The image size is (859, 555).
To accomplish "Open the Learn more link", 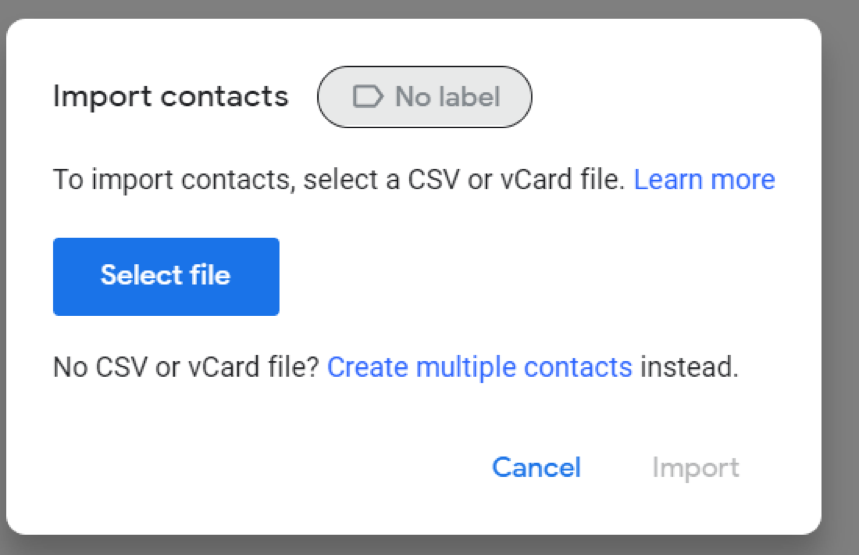I will click(704, 180).
